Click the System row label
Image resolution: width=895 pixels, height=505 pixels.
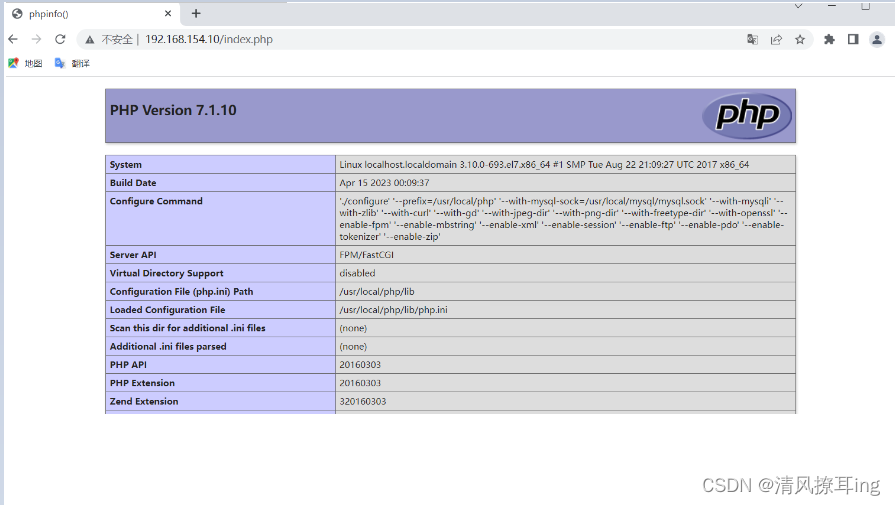pyautogui.click(x=126, y=164)
